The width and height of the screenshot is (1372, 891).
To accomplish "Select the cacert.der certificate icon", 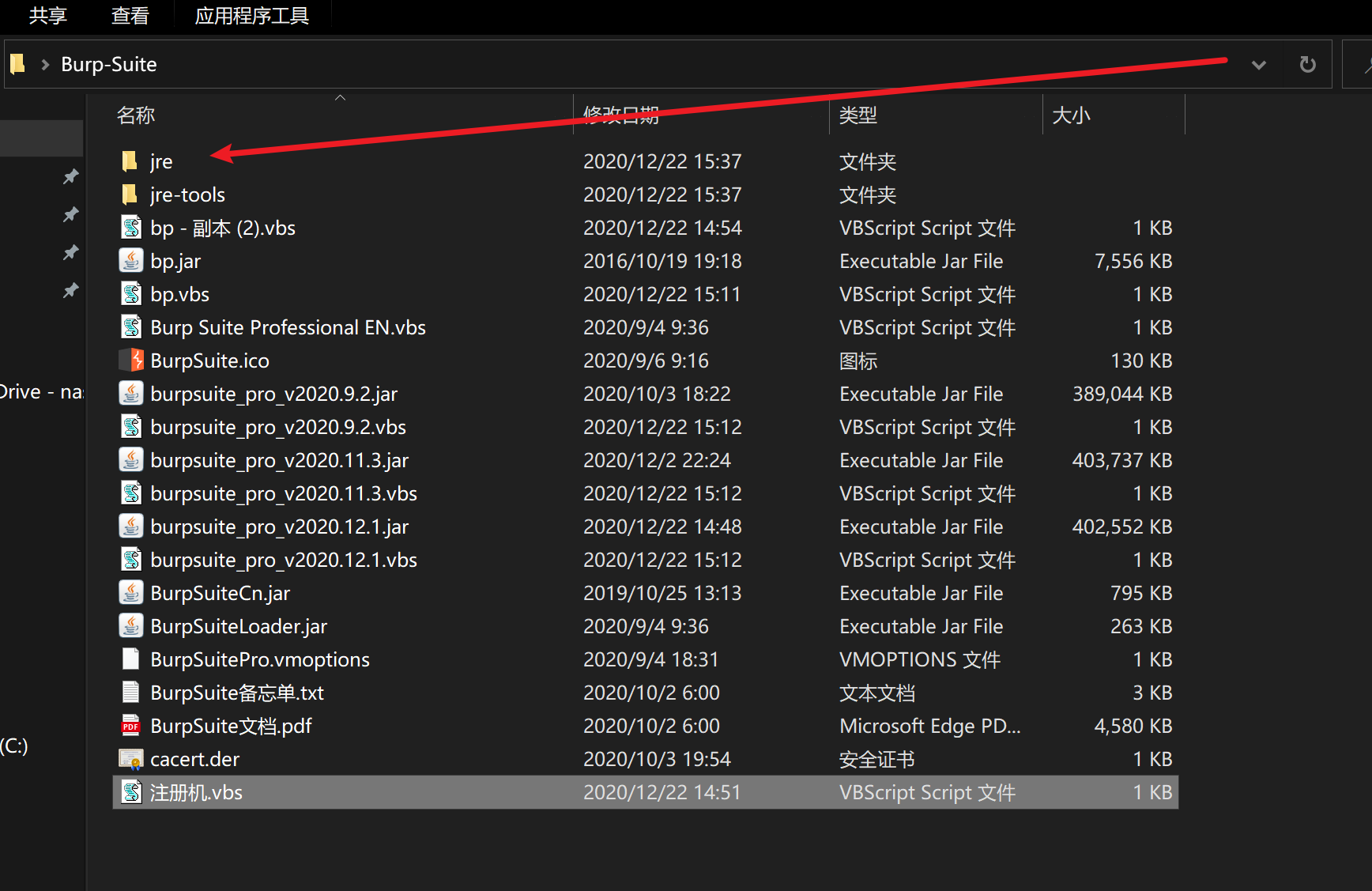I will point(131,759).
